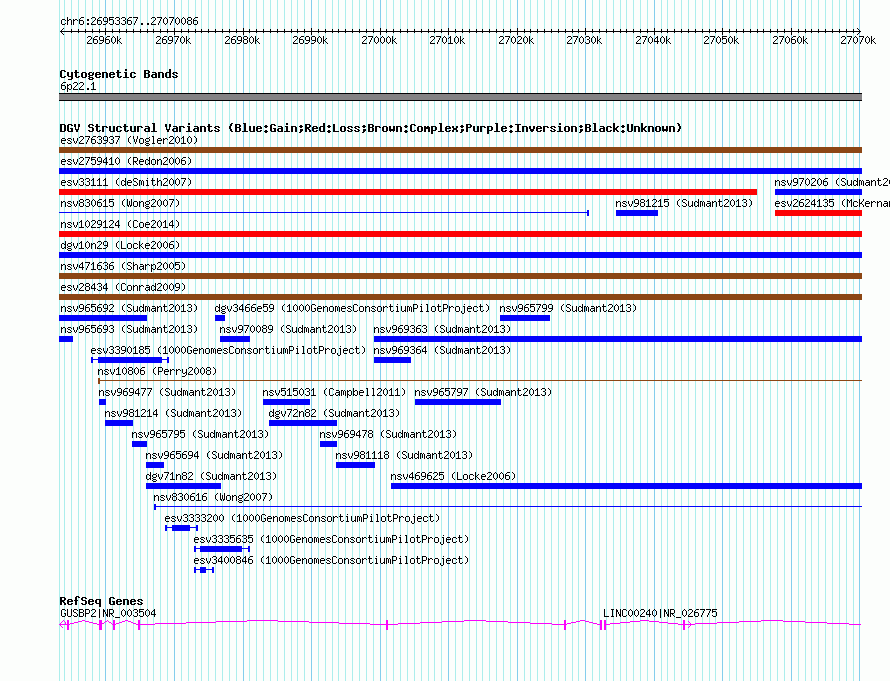Click the 6p22.1 band label

78,86
